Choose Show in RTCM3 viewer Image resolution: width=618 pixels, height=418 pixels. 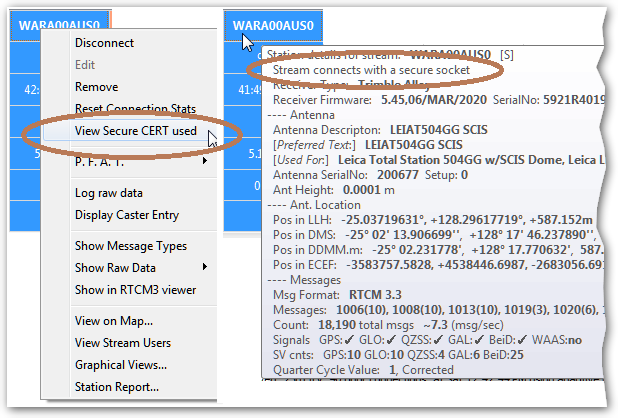click(x=135, y=290)
